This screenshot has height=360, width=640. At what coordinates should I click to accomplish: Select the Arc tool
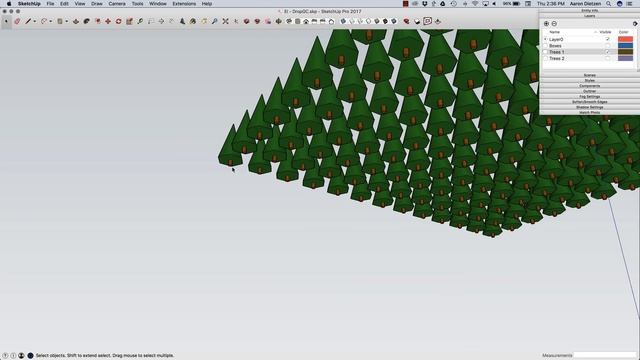click(44, 21)
